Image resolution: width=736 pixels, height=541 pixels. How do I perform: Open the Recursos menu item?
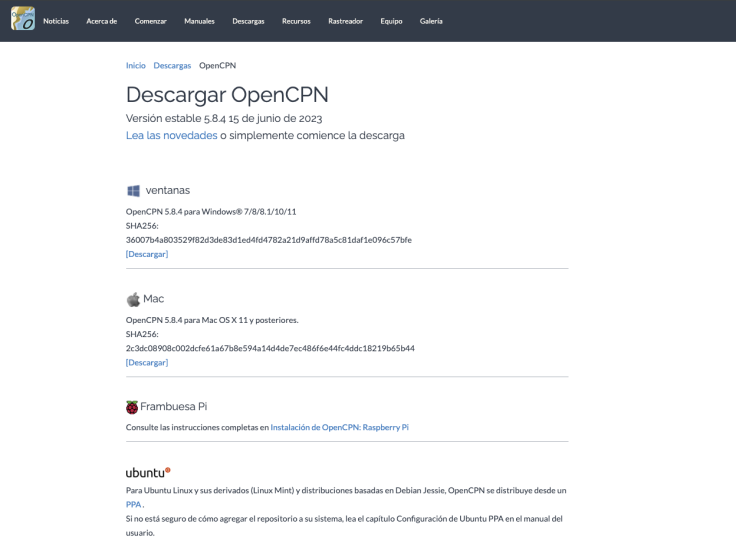point(296,21)
